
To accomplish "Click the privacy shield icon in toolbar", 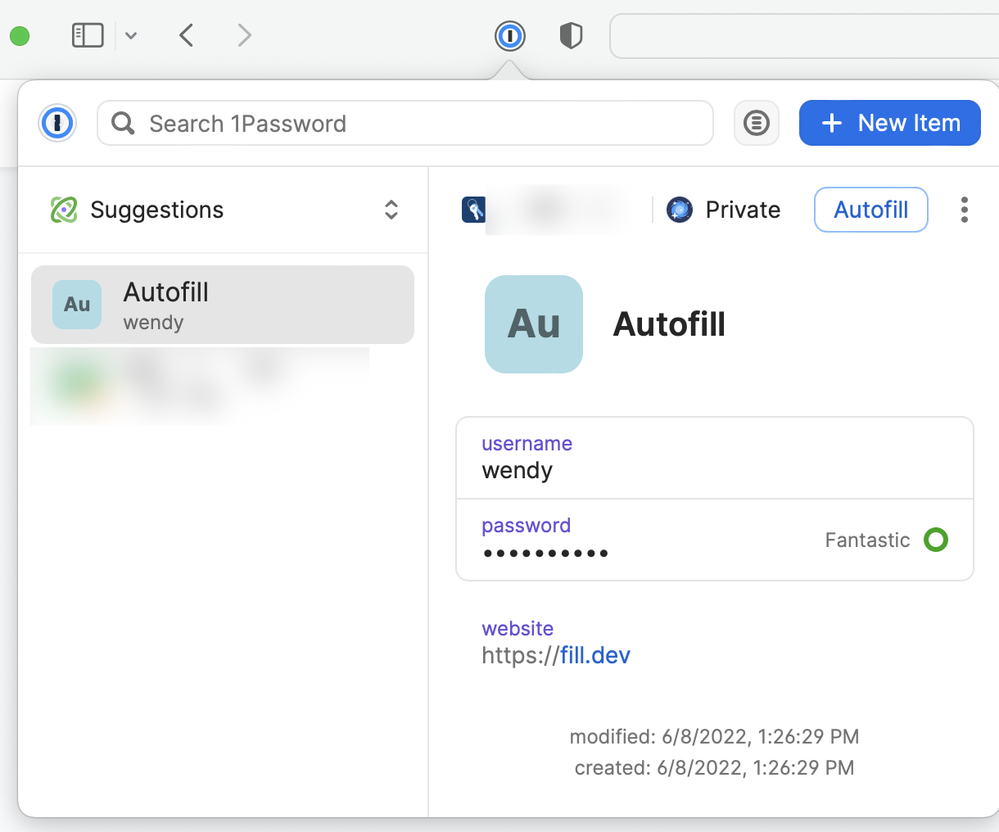I will (x=570, y=37).
